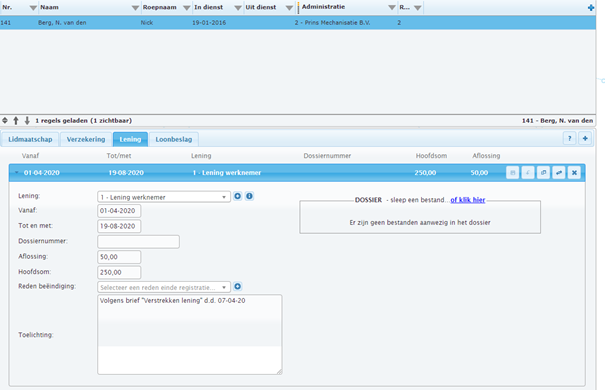The image size is (605, 390).
Task: Click the Hoofdsom amount field
Action: pos(119,272)
